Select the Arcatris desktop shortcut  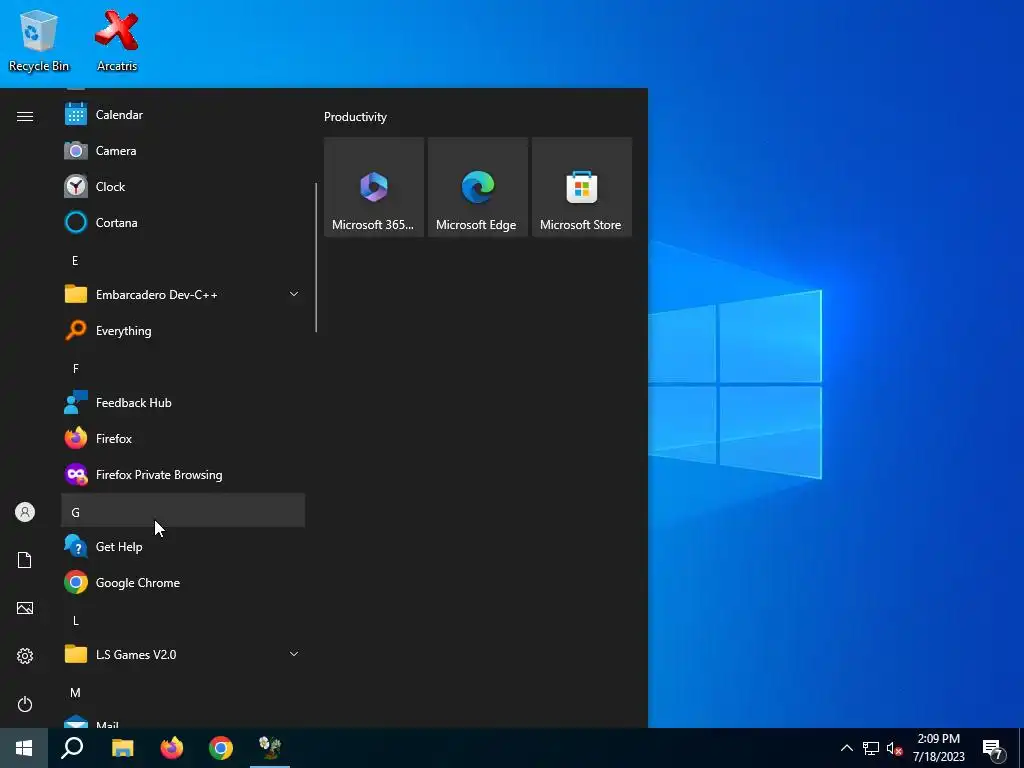(117, 40)
